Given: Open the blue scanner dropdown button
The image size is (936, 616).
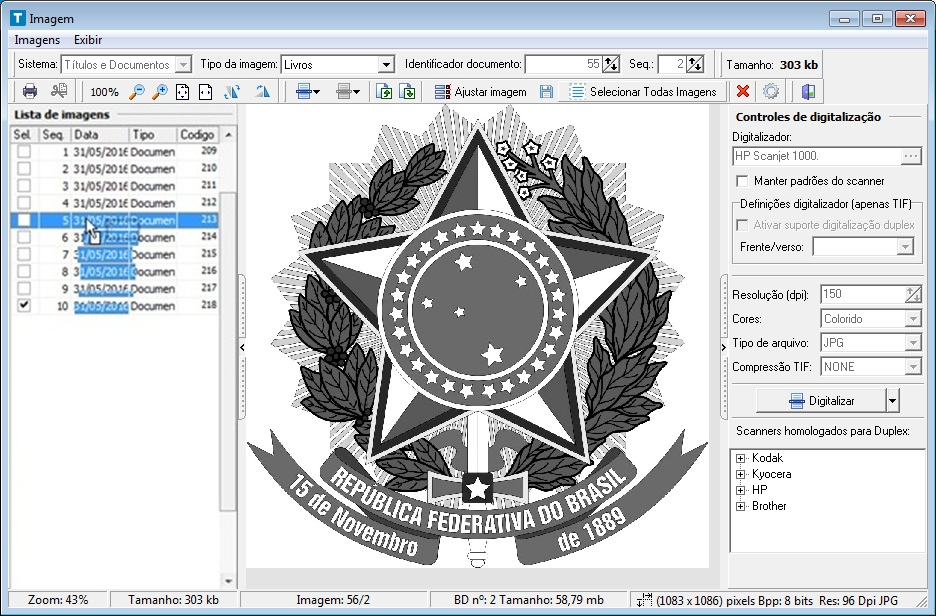Looking at the screenshot, I should 308,92.
